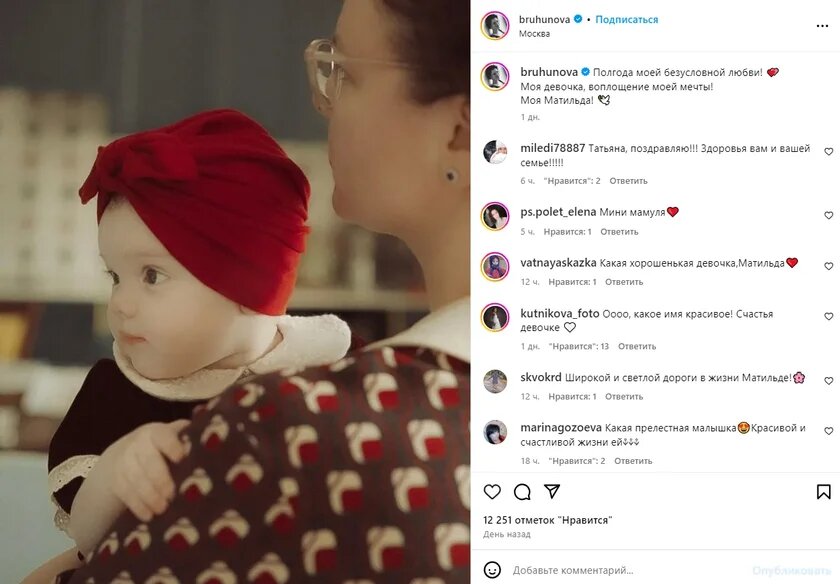Screen dimensions: 840x584
Task: Open the three-dot more options menu
Action: (822, 26)
